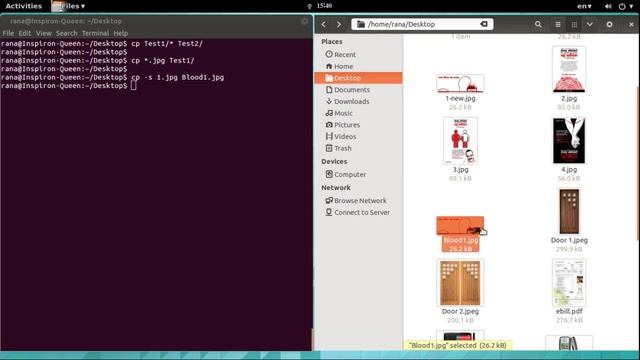Select the Blood1.jpg symlink thumbnail
Viewport: 640px width, 360px height.
tap(460, 226)
